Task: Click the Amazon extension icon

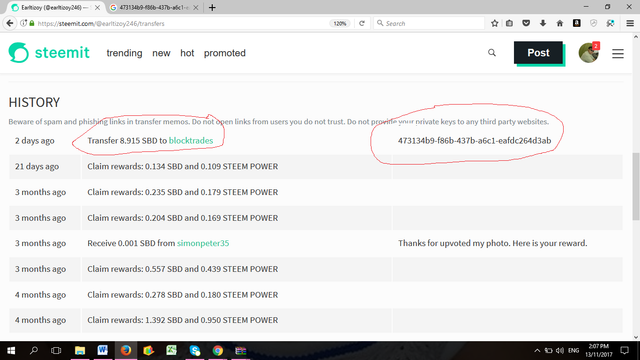Action: [x=577, y=23]
